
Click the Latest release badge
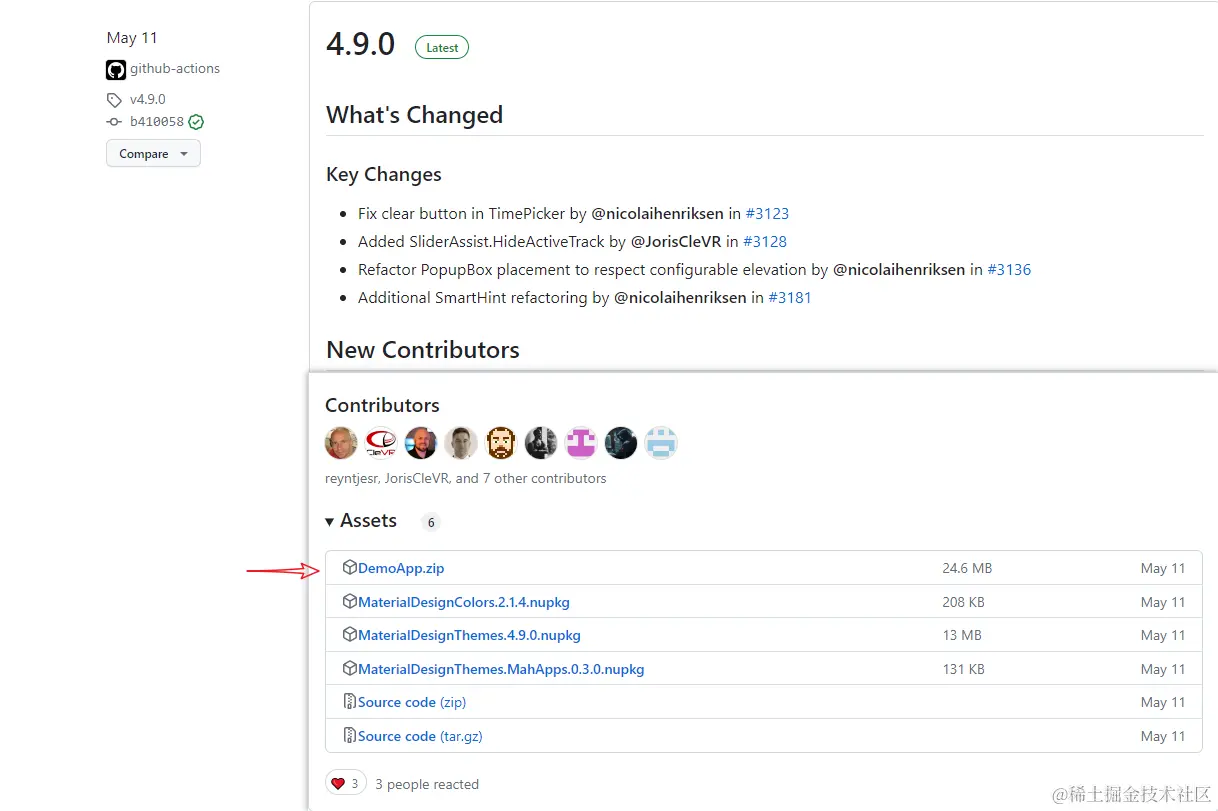442,47
